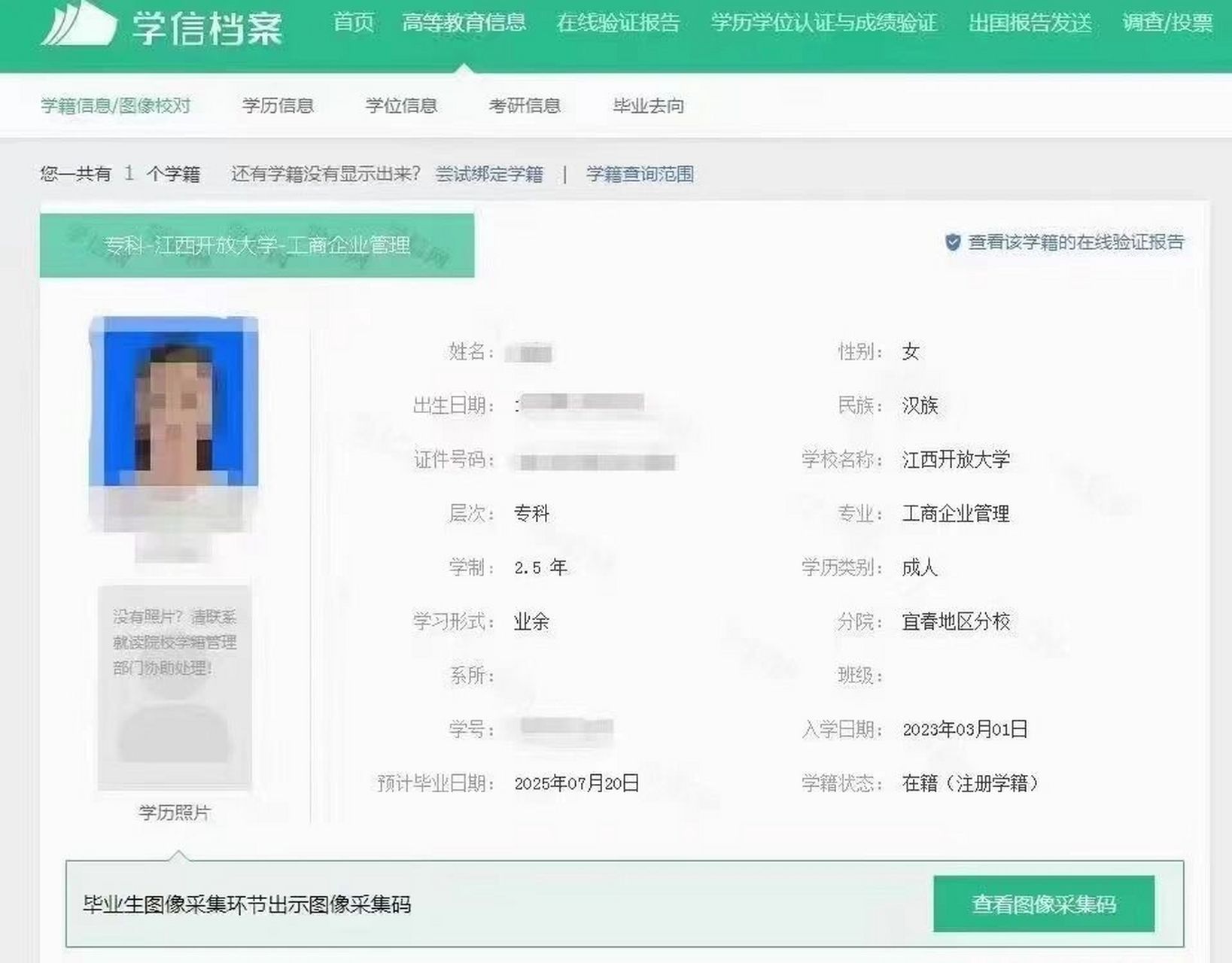Select the 考研信息 tab
Viewport: 1232px width, 963px height.
(525, 106)
